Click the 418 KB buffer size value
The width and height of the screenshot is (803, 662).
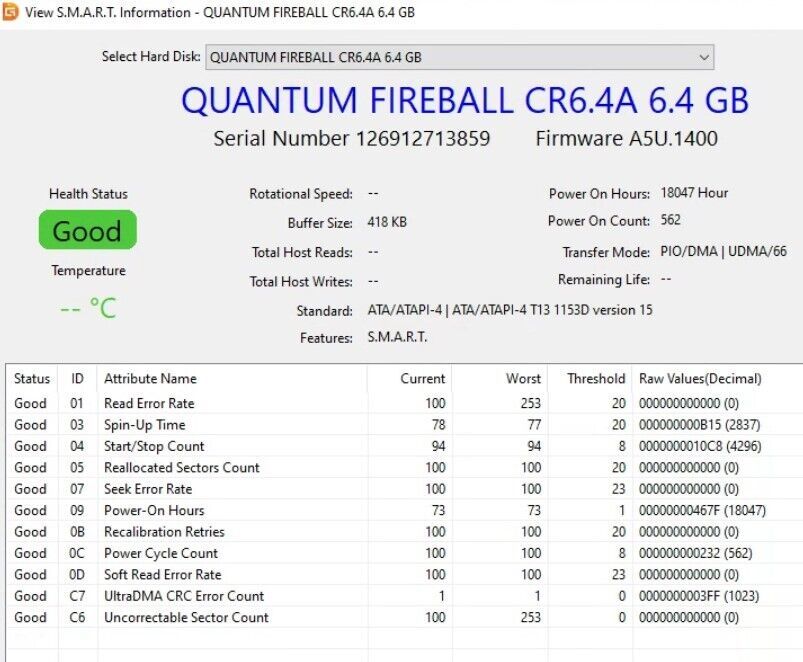click(x=387, y=222)
